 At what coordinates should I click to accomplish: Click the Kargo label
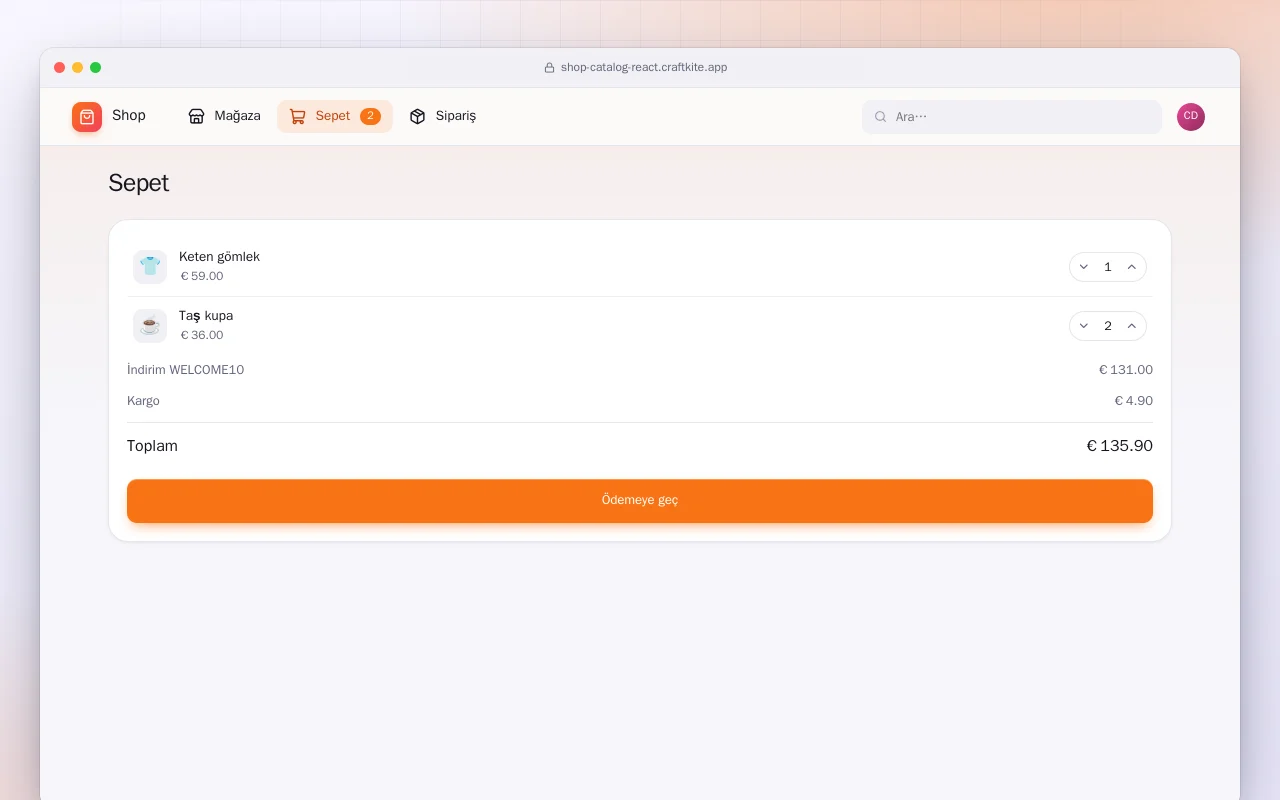(x=143, y=401)
